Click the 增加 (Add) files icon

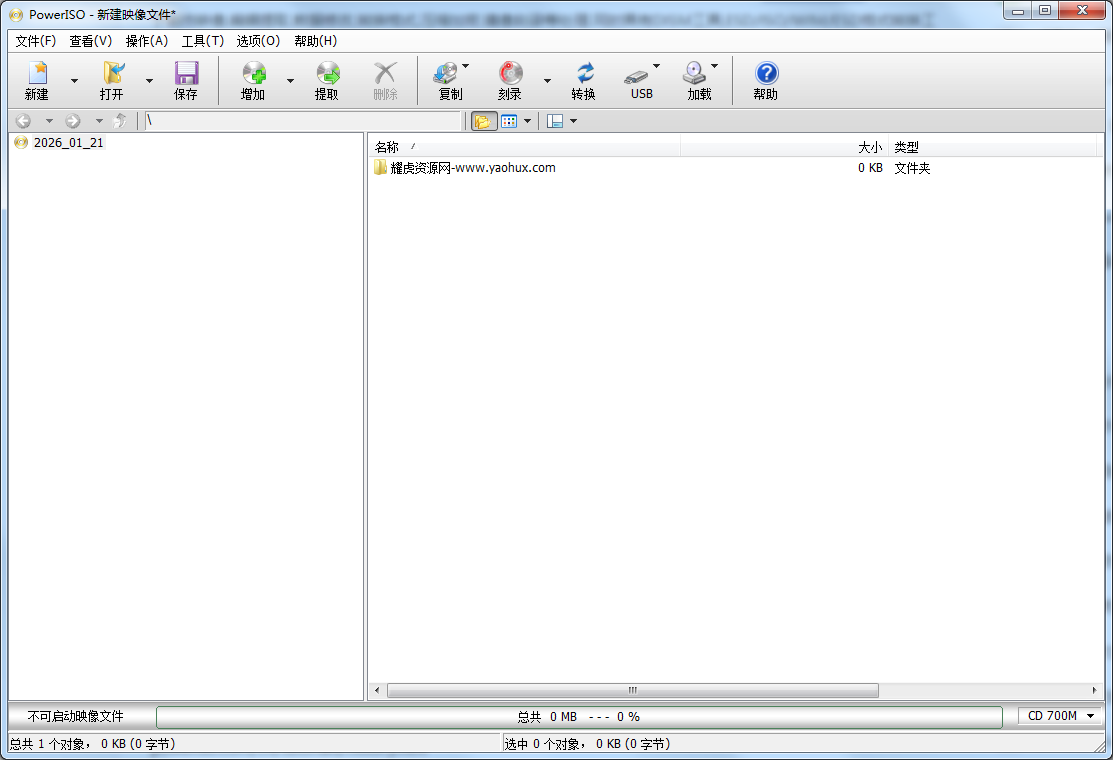tap(253, 80)
